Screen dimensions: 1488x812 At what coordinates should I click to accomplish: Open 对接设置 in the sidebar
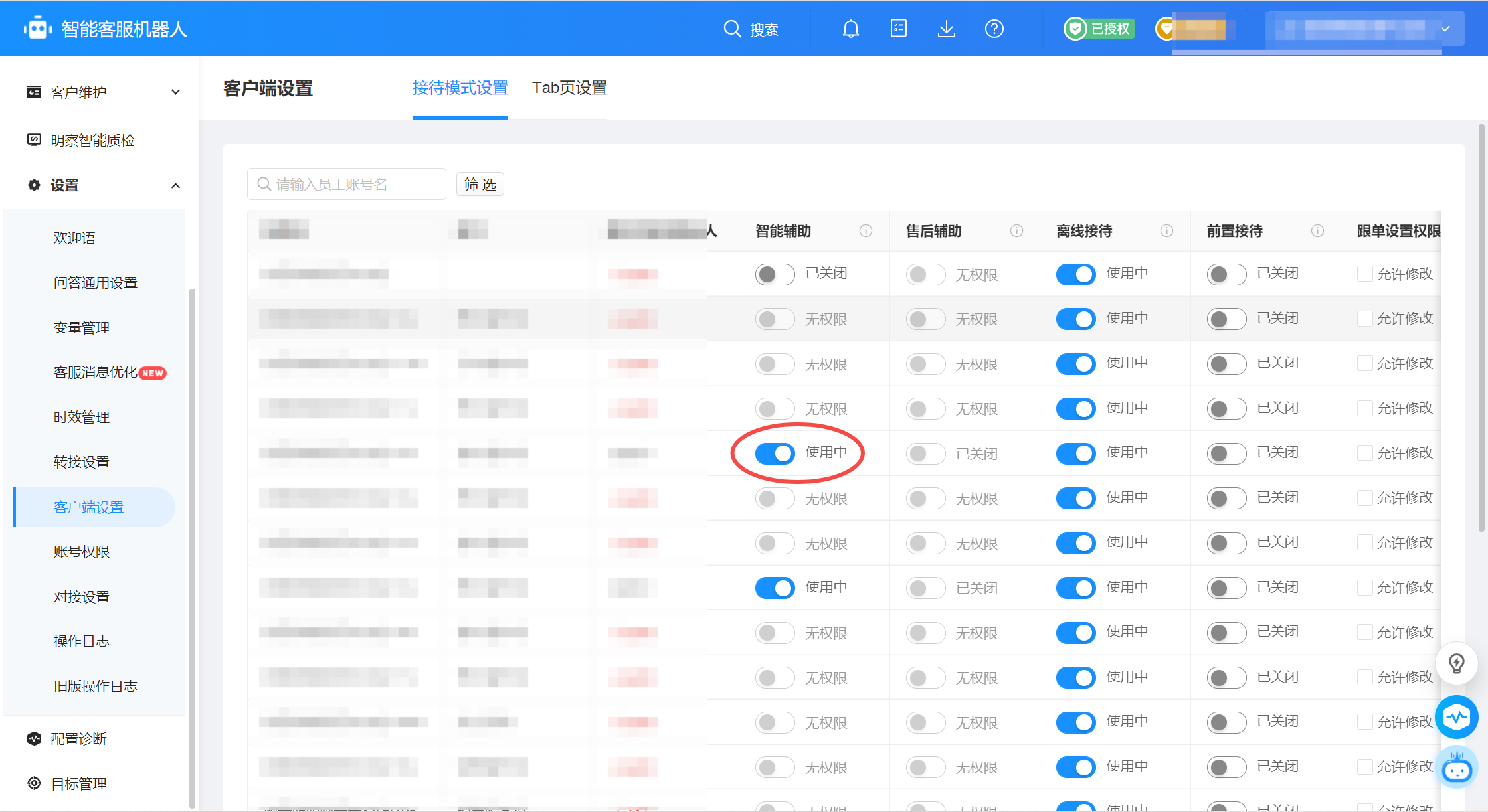[82, 596]
